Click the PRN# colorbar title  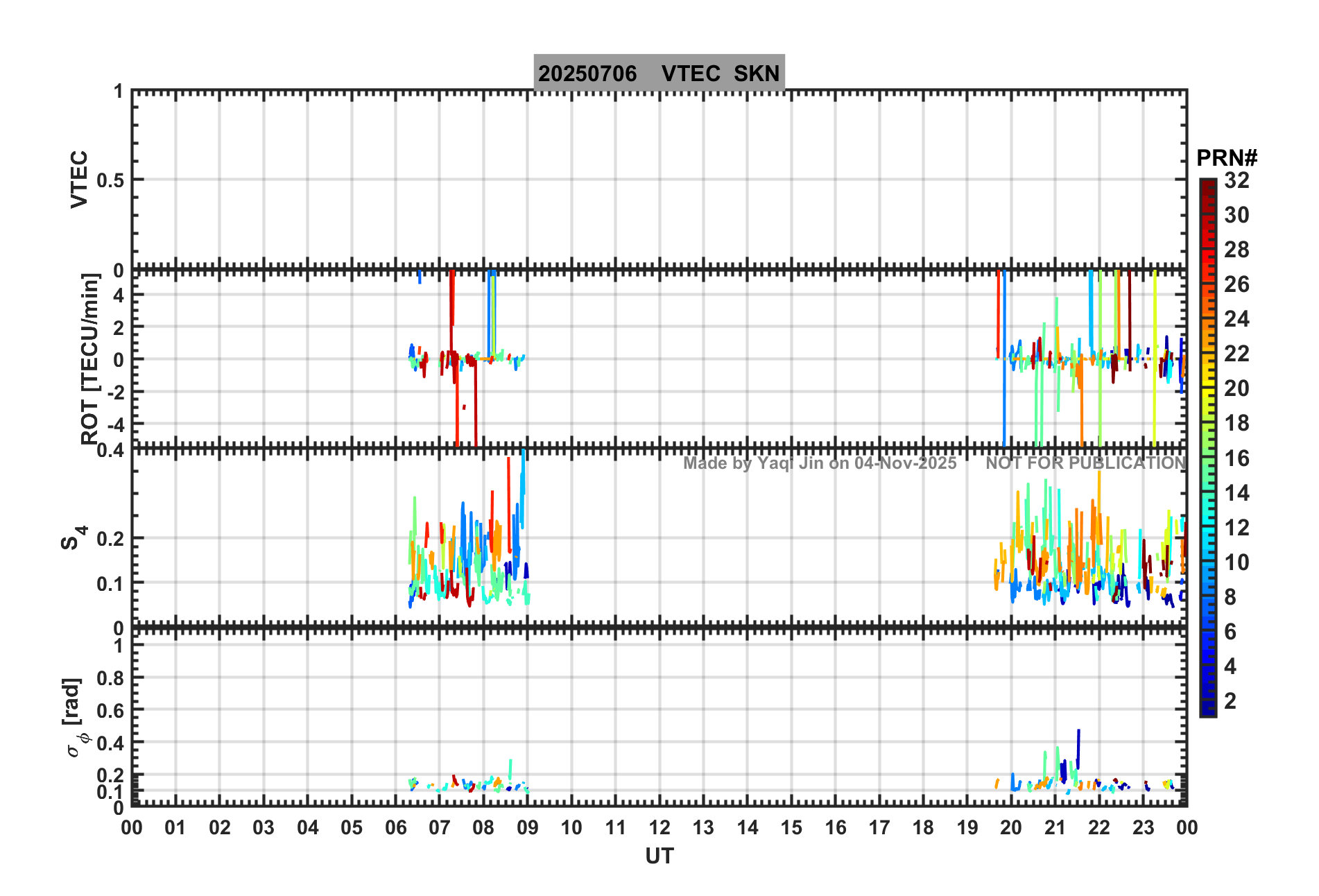[1227, 159]
